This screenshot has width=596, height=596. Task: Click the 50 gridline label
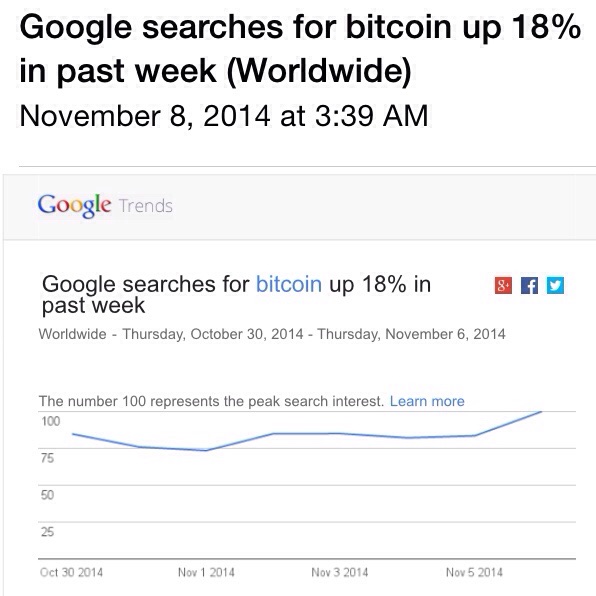pos(48,495)
